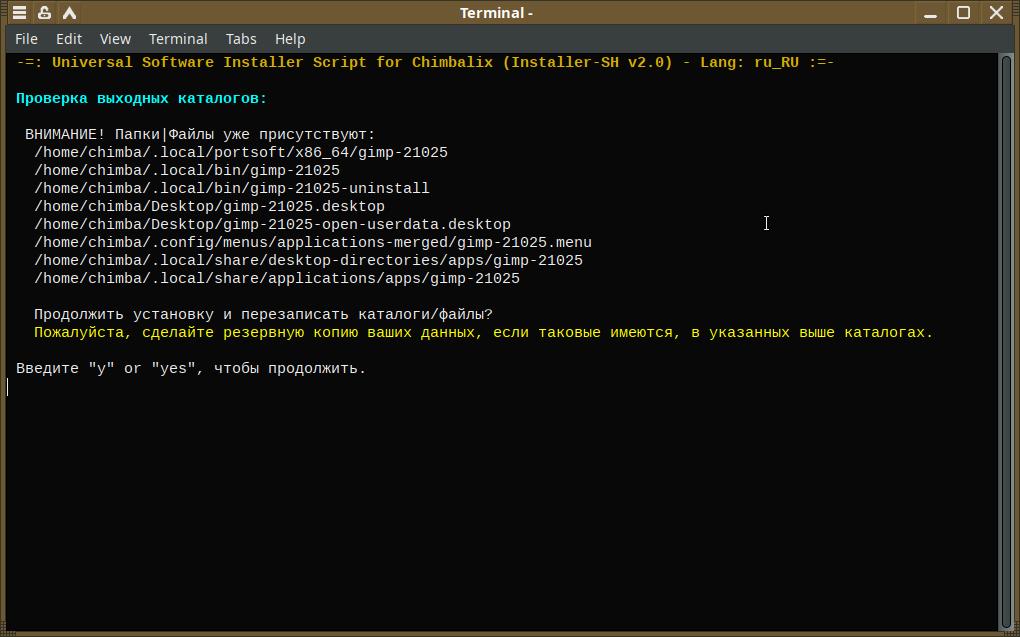Click the prompt 'Введите "y" or "yes", чтобы продолжить.'
Image resolution: width=1020 pixels, height=637 pixels.
click(x=191, y=369)
